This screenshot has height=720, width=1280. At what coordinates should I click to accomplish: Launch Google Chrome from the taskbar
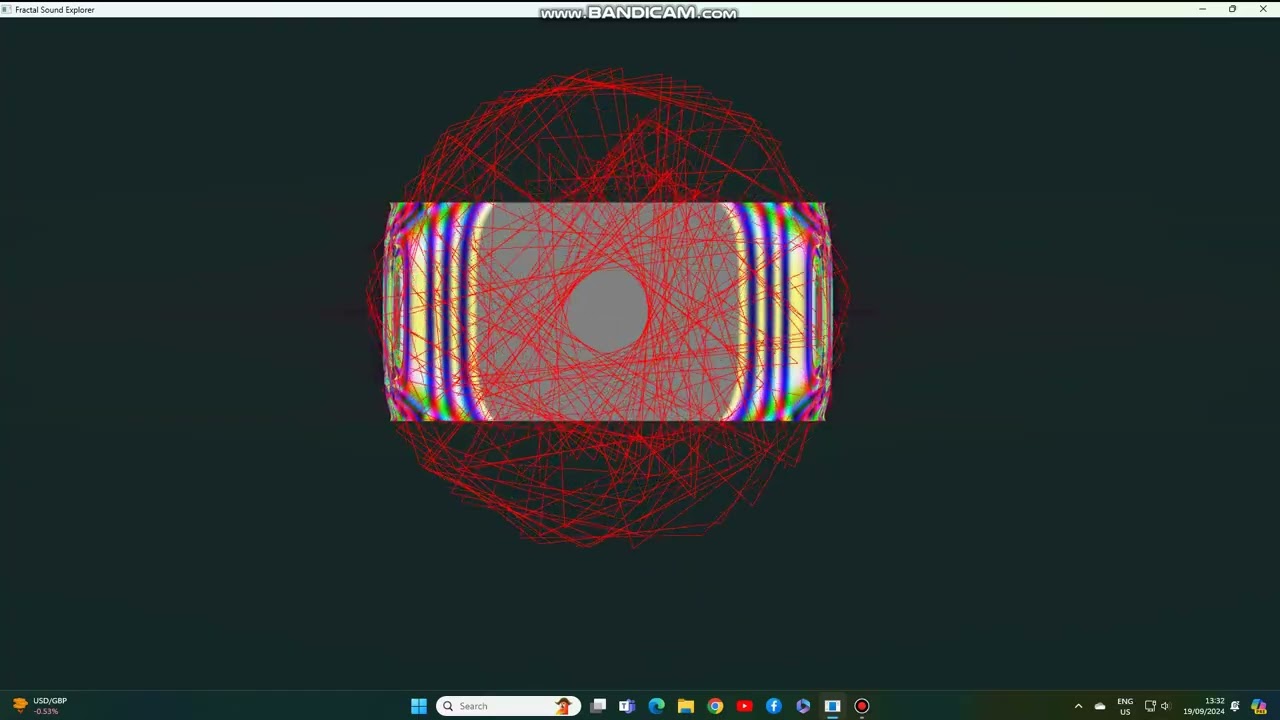[715, 706]
